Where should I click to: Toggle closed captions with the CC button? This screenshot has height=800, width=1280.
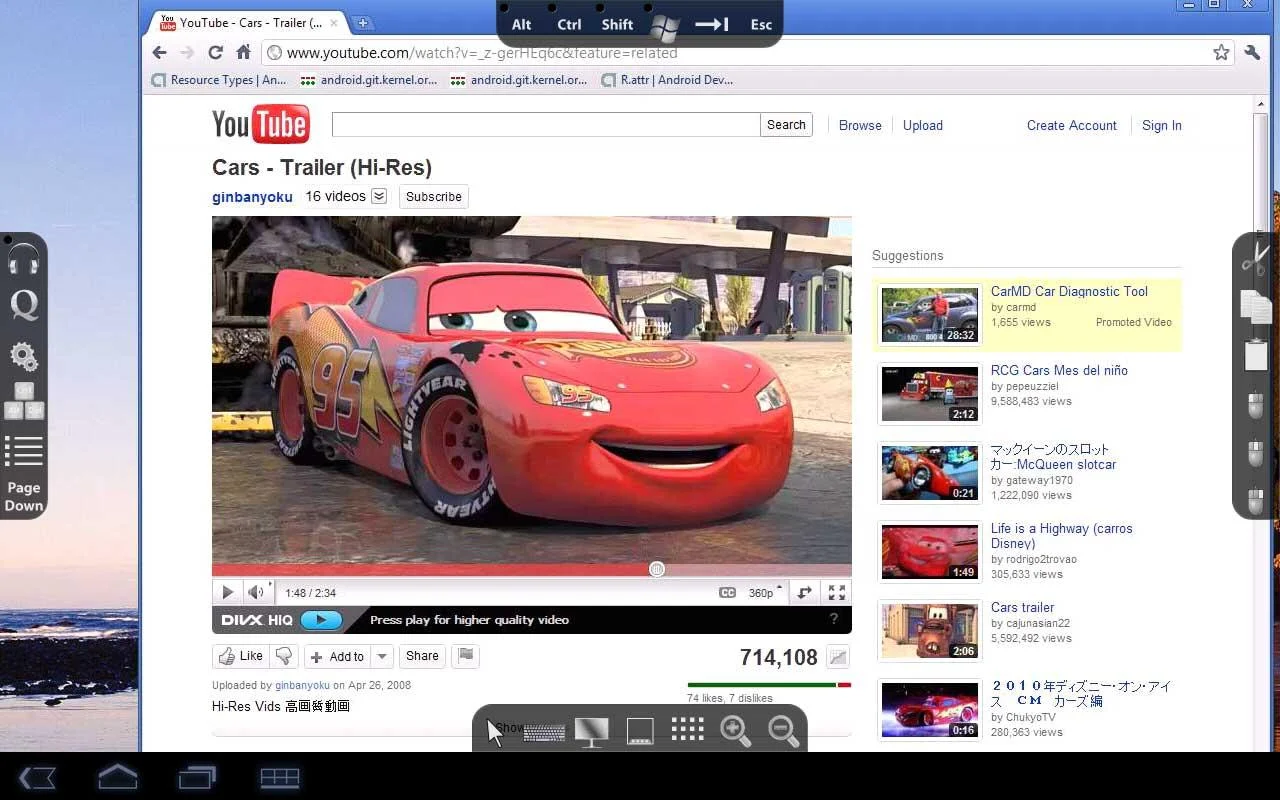click(728, 593)
